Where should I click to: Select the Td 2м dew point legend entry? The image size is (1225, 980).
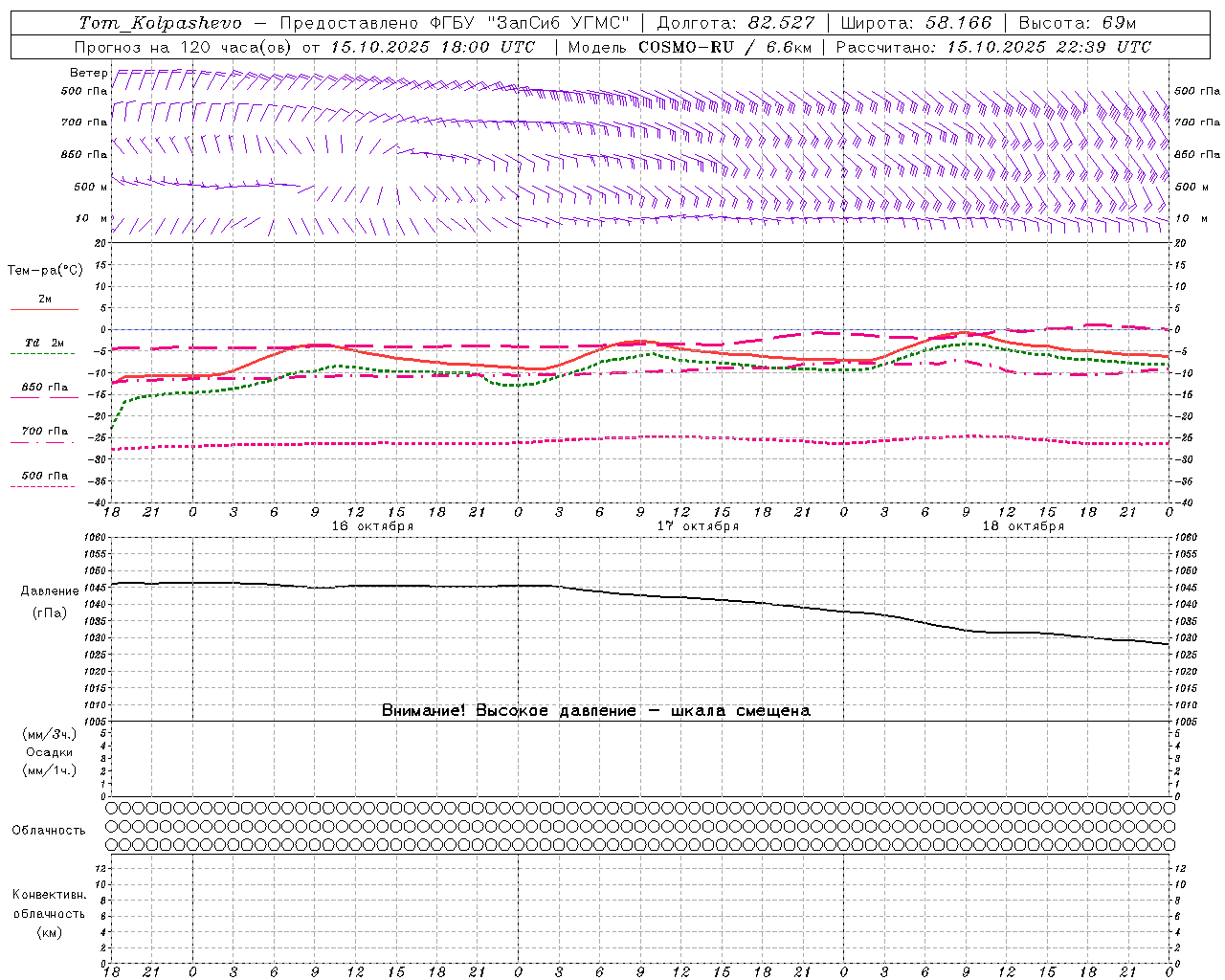[x=45, y=343]
